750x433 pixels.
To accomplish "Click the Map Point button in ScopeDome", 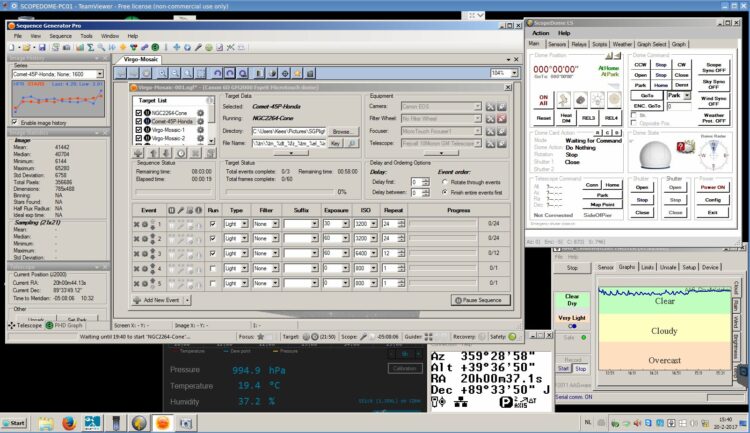I will coord(602,204).
